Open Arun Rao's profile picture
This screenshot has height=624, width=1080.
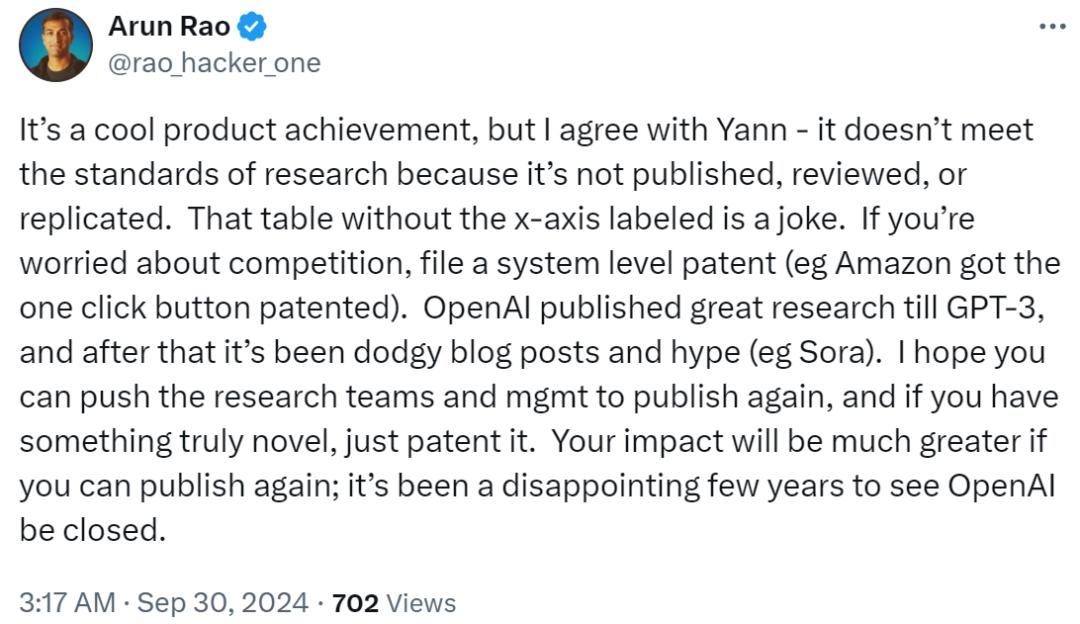(x=56, y=46)
